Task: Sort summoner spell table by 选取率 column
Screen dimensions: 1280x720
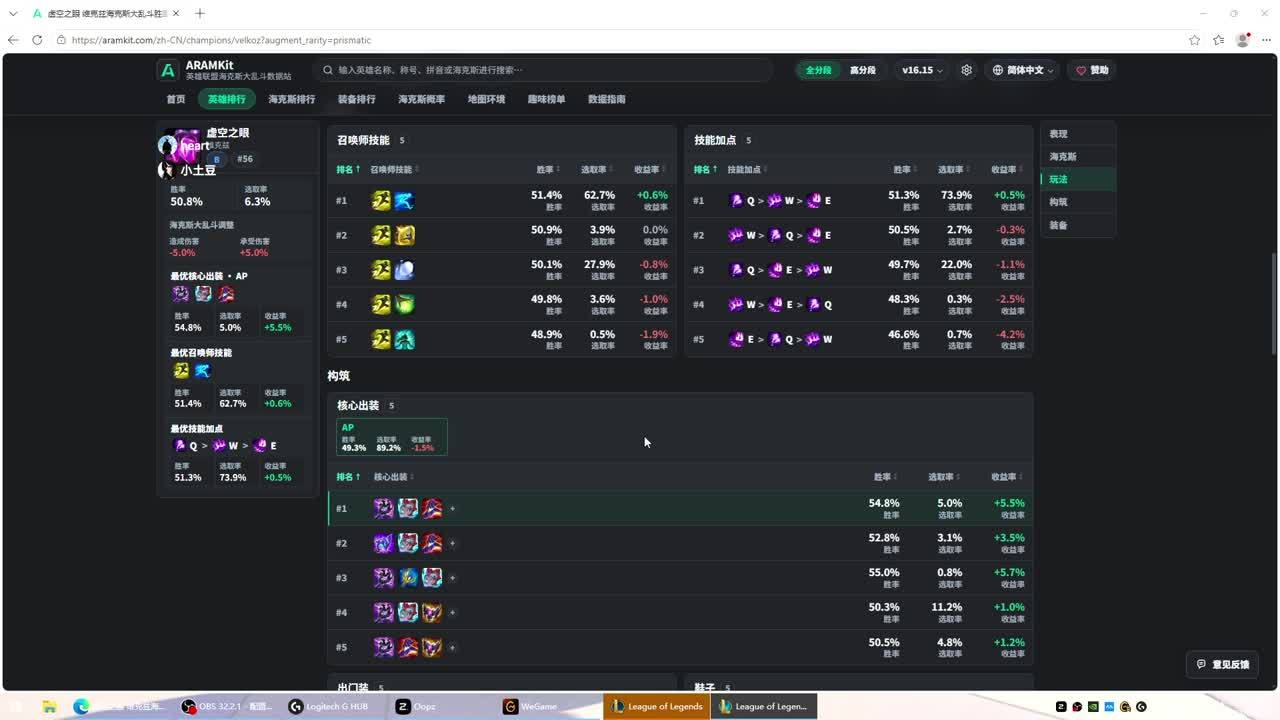Action: click(x=598, y=169)
